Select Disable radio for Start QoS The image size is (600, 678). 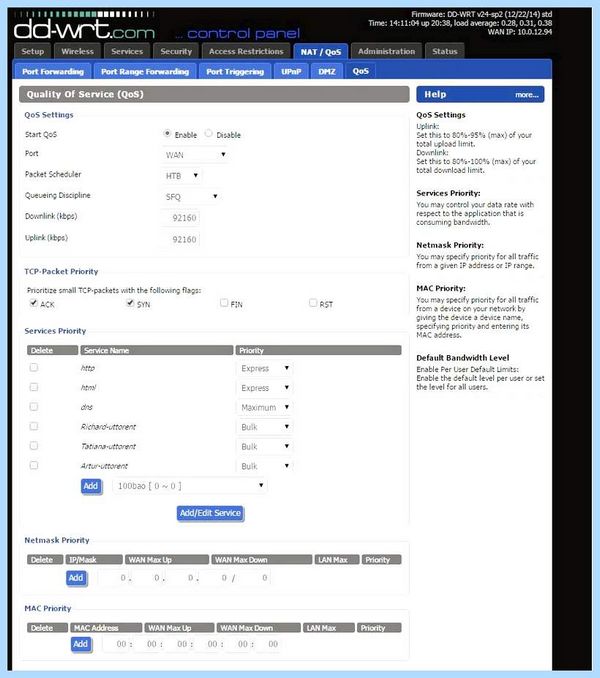click(x=209, y=134)
